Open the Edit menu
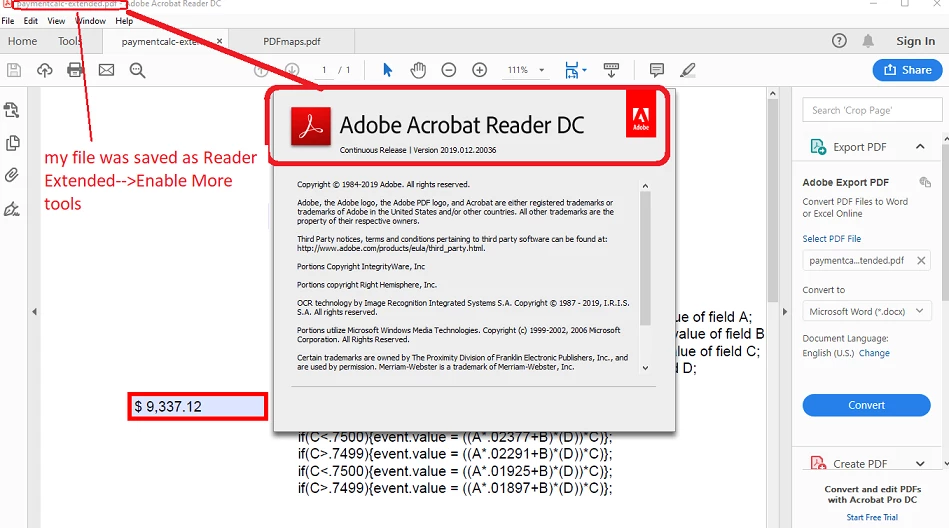This screenshot has width=949, height=528. pos(31,21)
